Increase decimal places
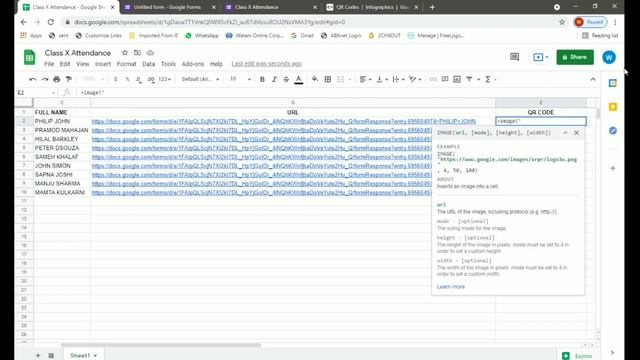 tap(151, 79)
